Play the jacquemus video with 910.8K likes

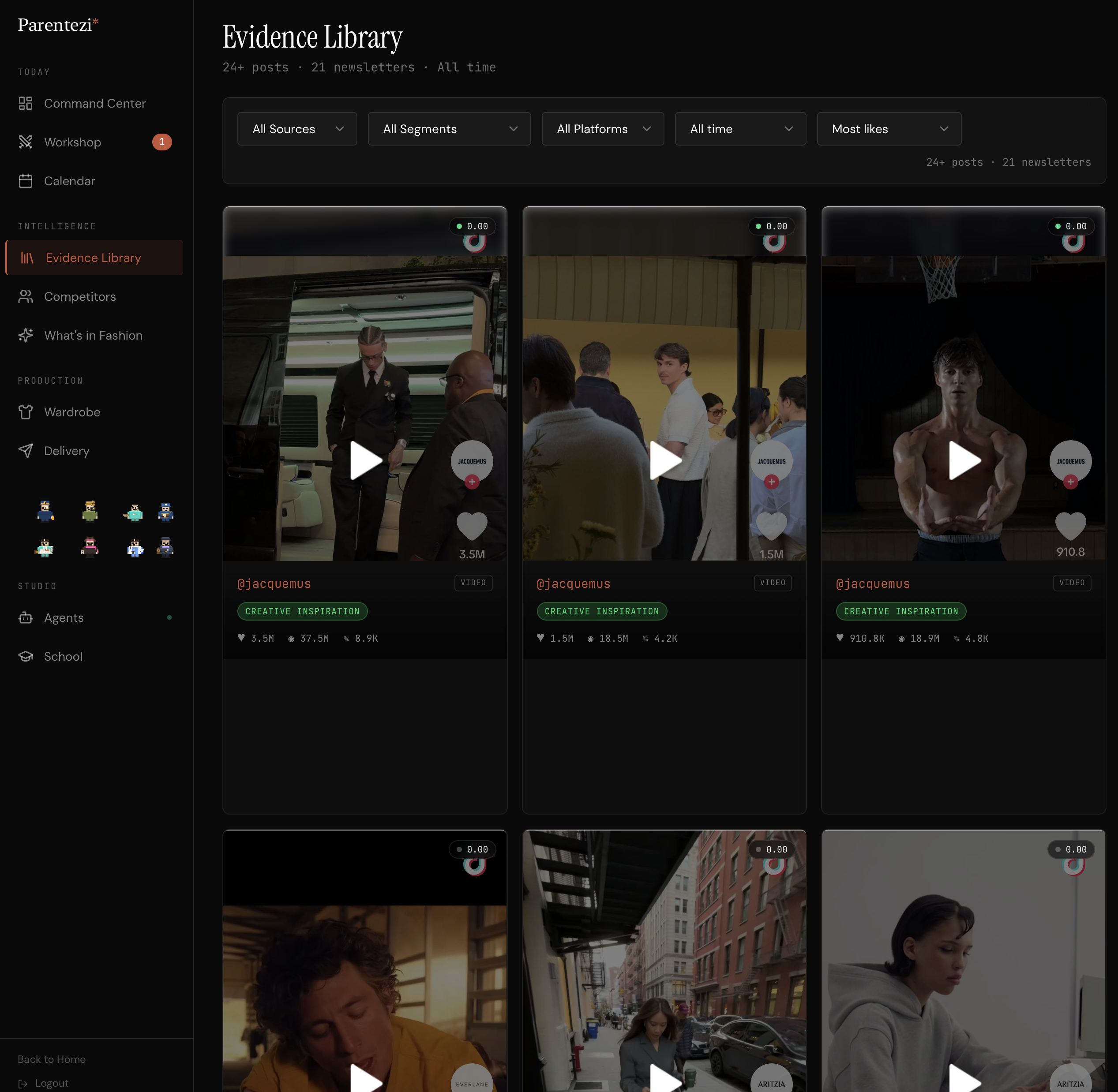(x=965, y=460)
